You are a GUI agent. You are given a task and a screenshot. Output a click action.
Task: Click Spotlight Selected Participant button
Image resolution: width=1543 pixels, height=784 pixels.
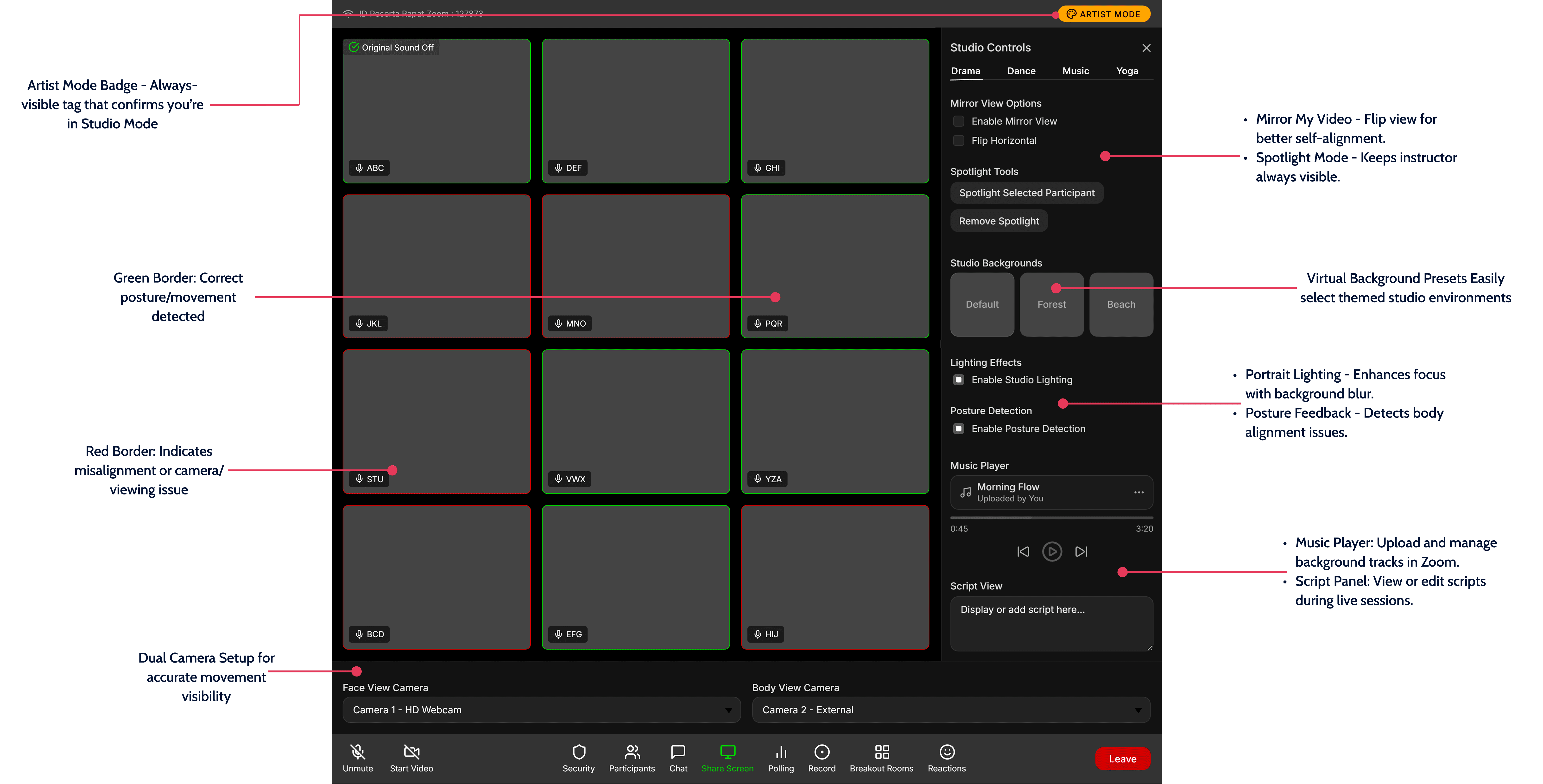click(1026, 193)
